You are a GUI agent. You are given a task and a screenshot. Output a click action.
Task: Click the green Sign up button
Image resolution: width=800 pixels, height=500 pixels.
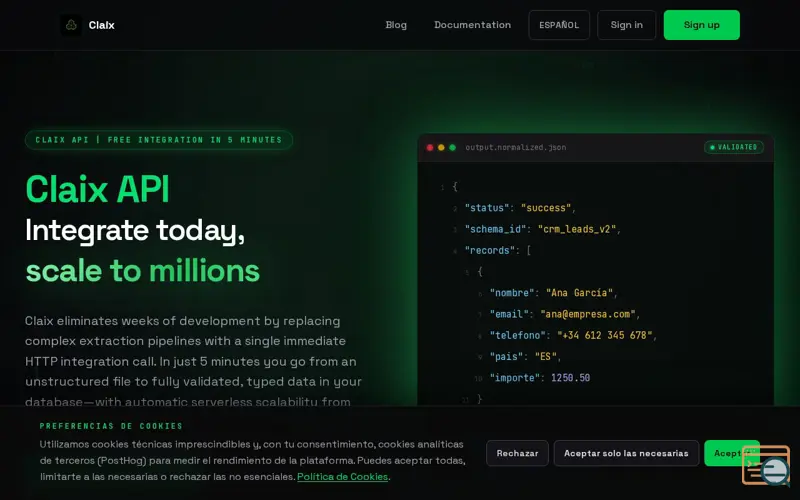(702, 25)
